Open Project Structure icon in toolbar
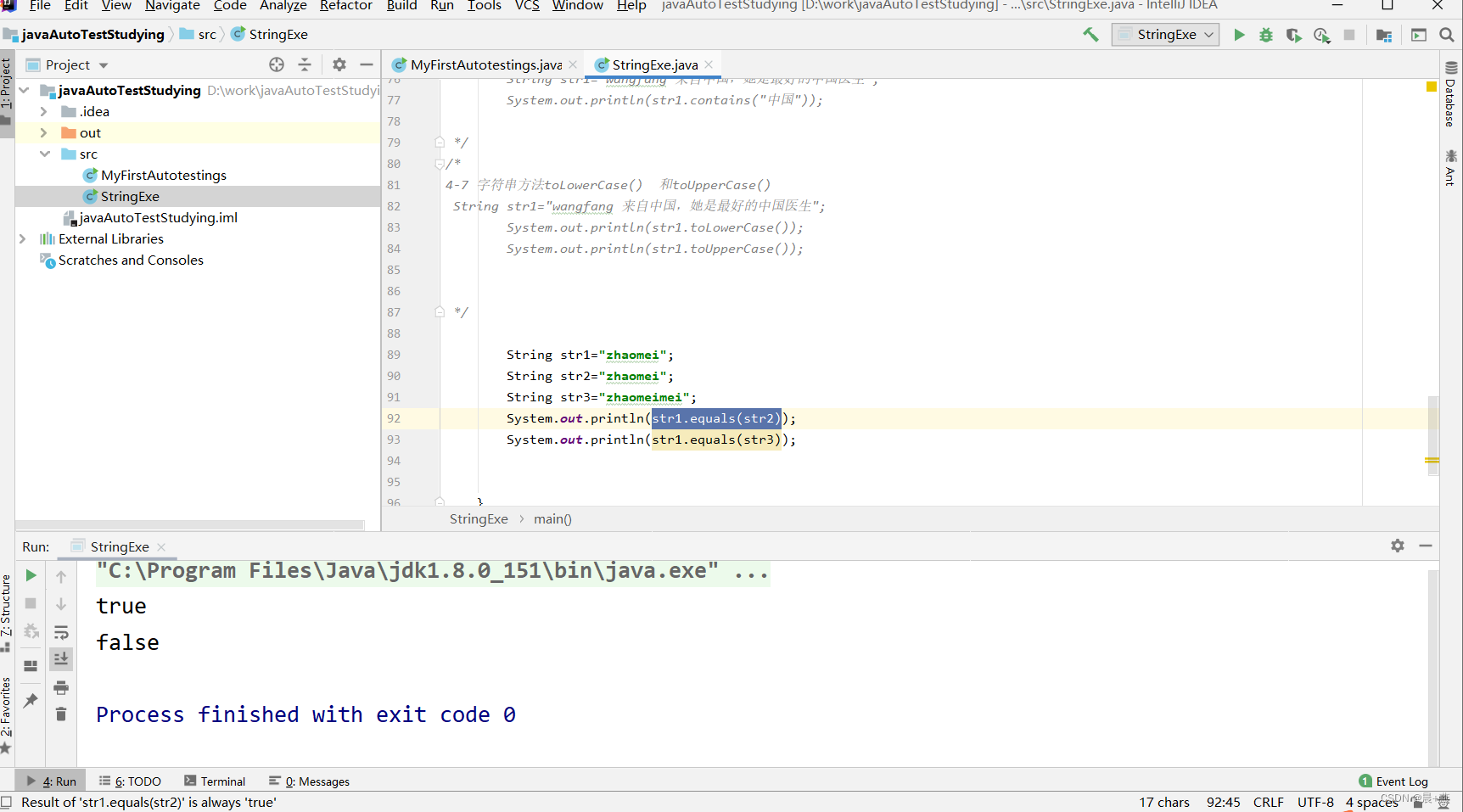The image size is (1463, 812). coord(1384,35)
